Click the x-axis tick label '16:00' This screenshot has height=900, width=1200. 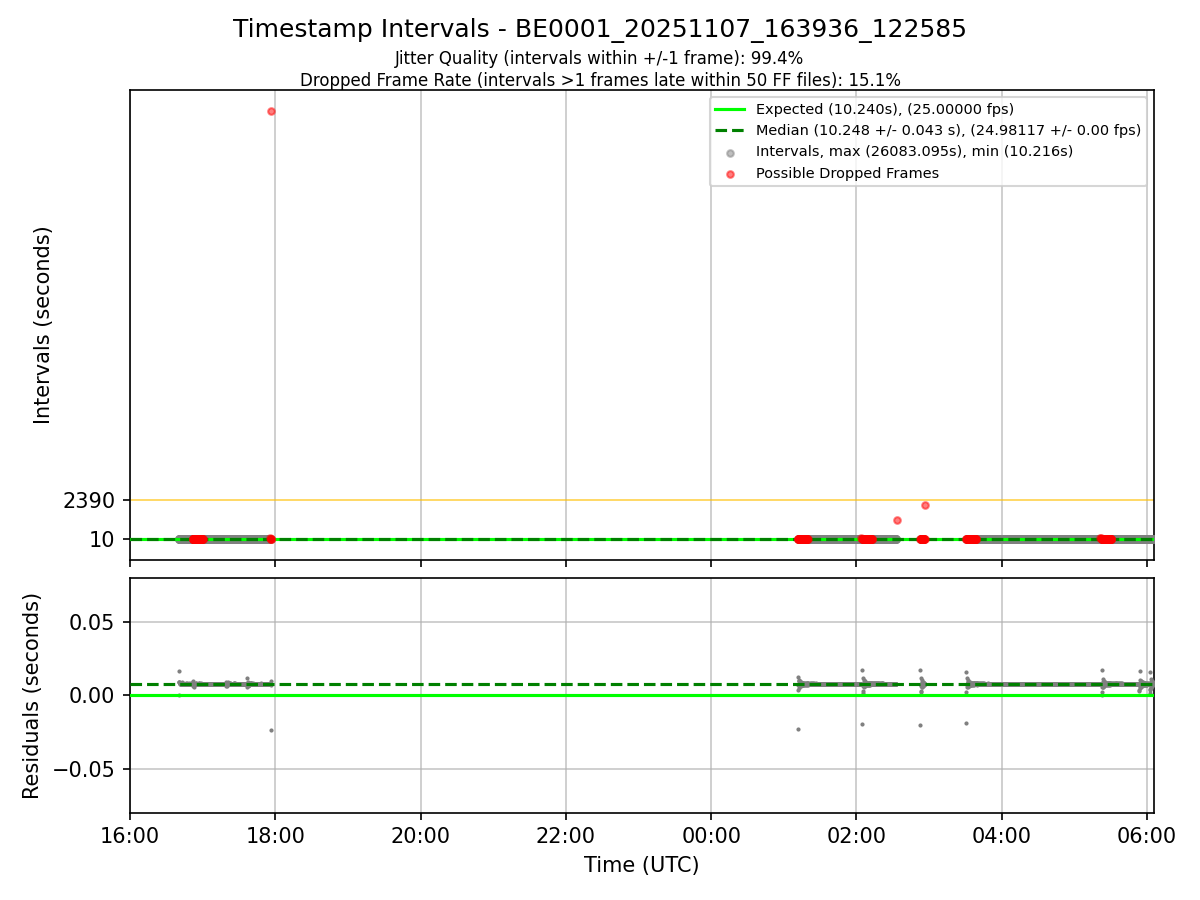[x=130, y=835]
